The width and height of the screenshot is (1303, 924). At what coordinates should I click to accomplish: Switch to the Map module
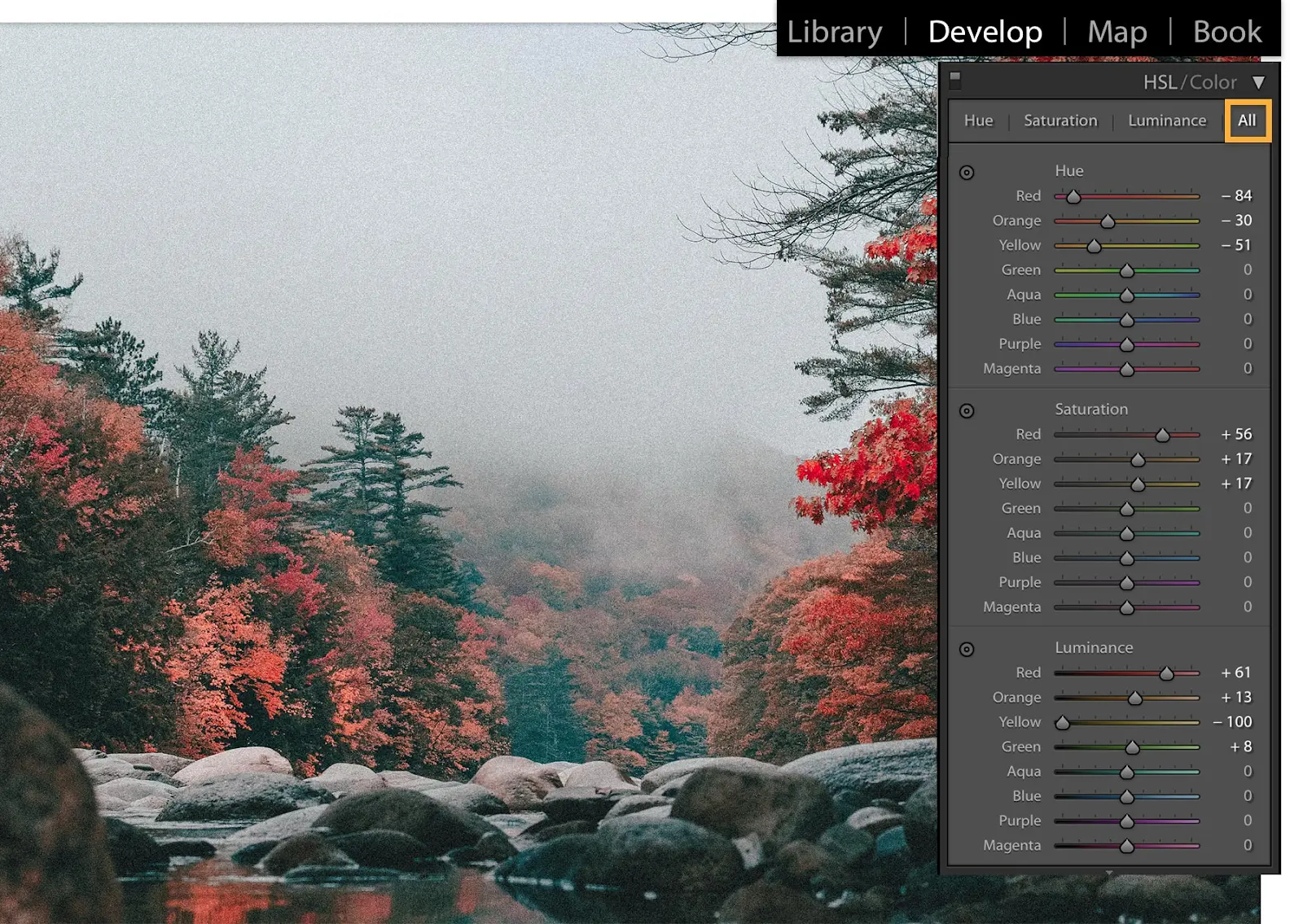[1117, 32]
